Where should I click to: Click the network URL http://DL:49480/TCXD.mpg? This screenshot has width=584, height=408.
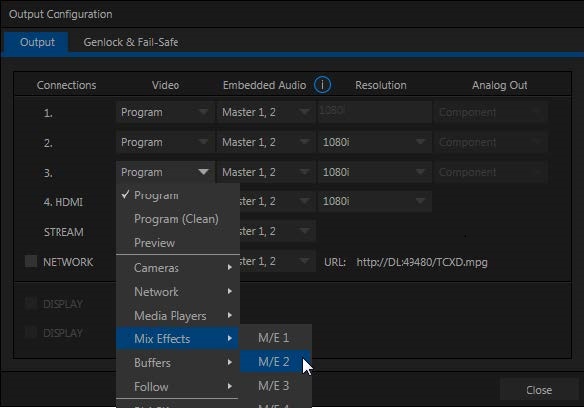pyautogui.click(x=422, y=262)
